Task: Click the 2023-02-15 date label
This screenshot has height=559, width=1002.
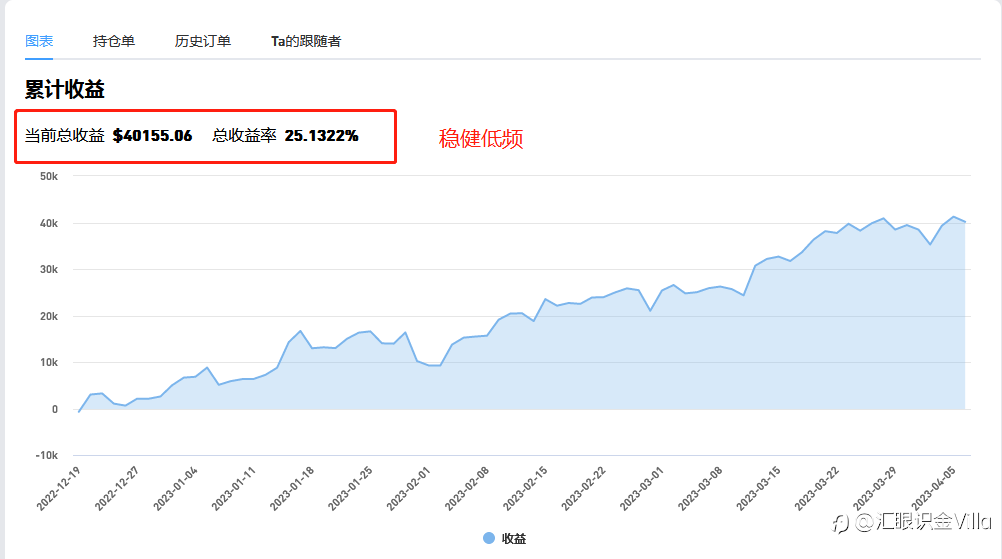Action: click(525, 489)
